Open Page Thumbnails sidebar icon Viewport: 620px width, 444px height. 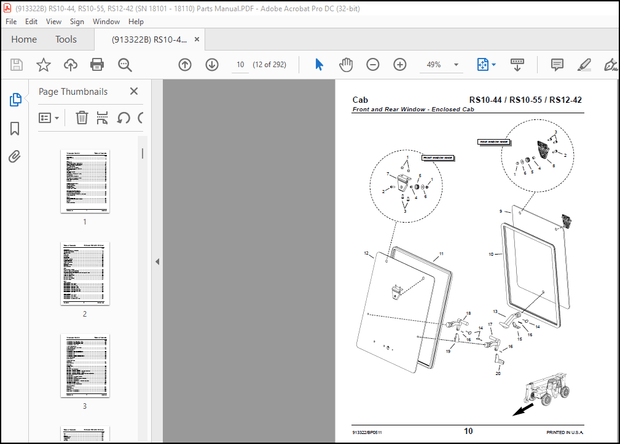click(x=15, y=100)
